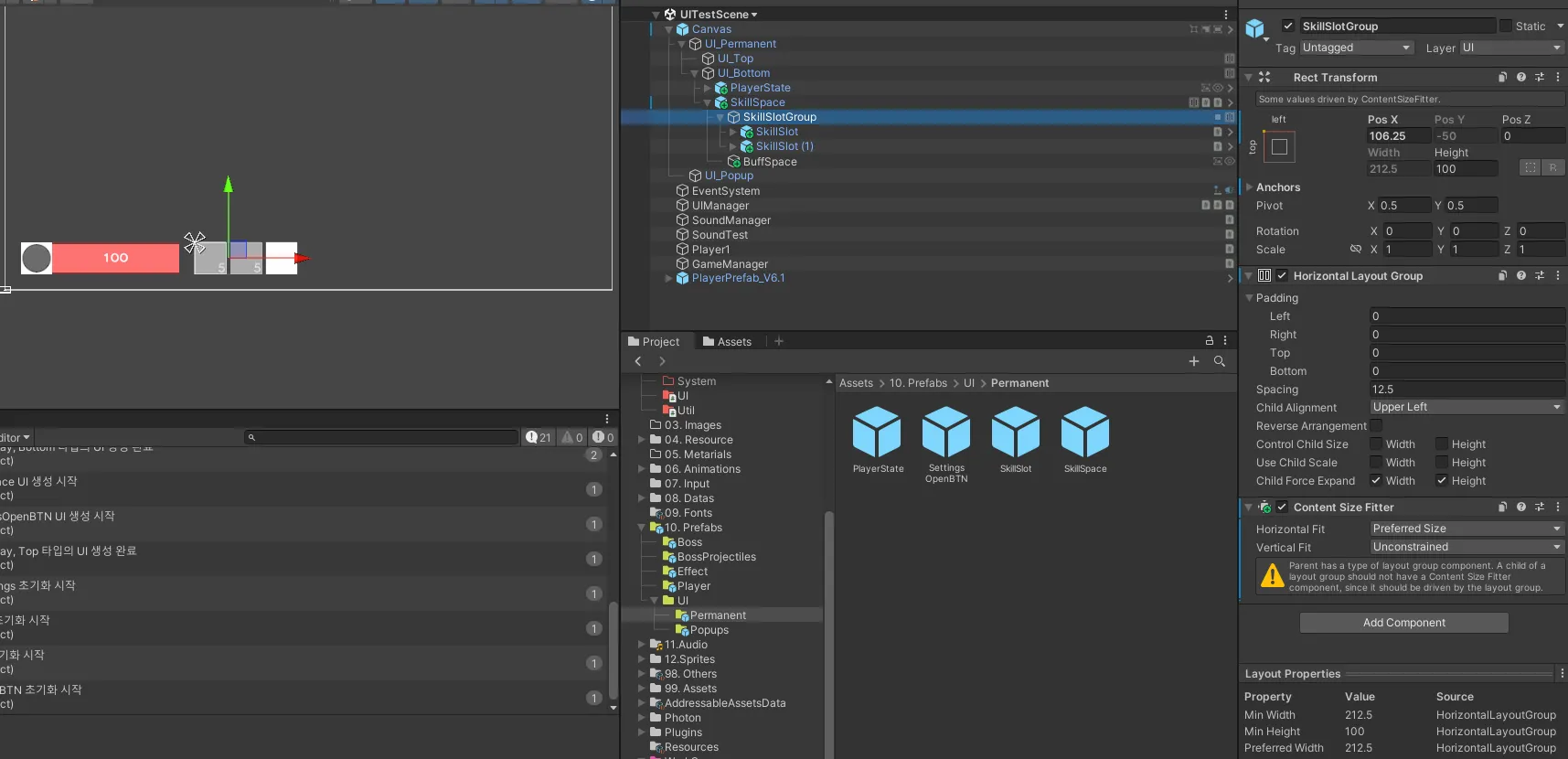Screen dimensions: 1568x759
Task: Click the scale constrain proportions link icon
Action: pos(1356,250)
